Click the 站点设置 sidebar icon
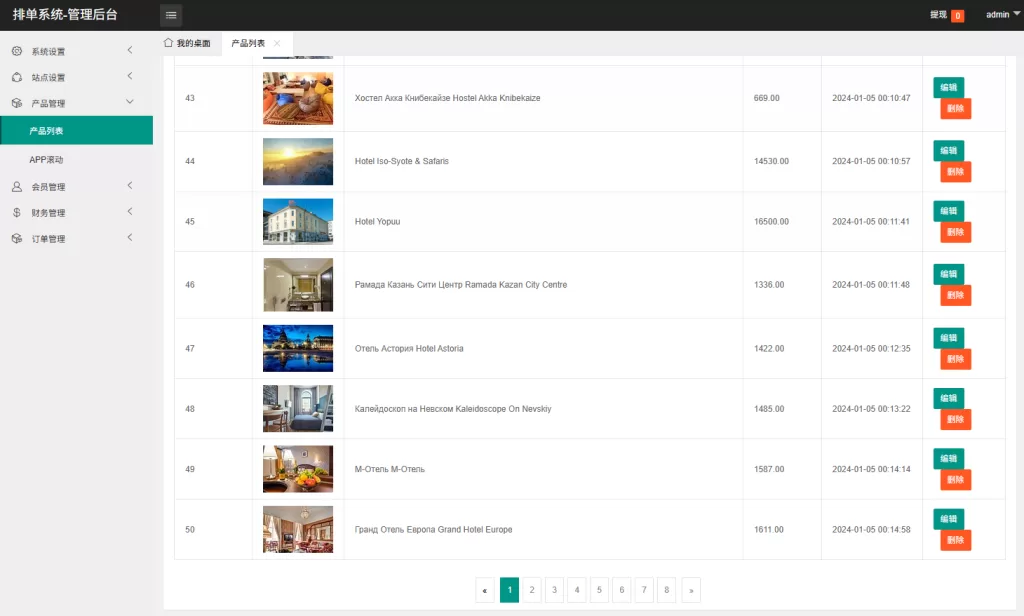 [17, 77]
